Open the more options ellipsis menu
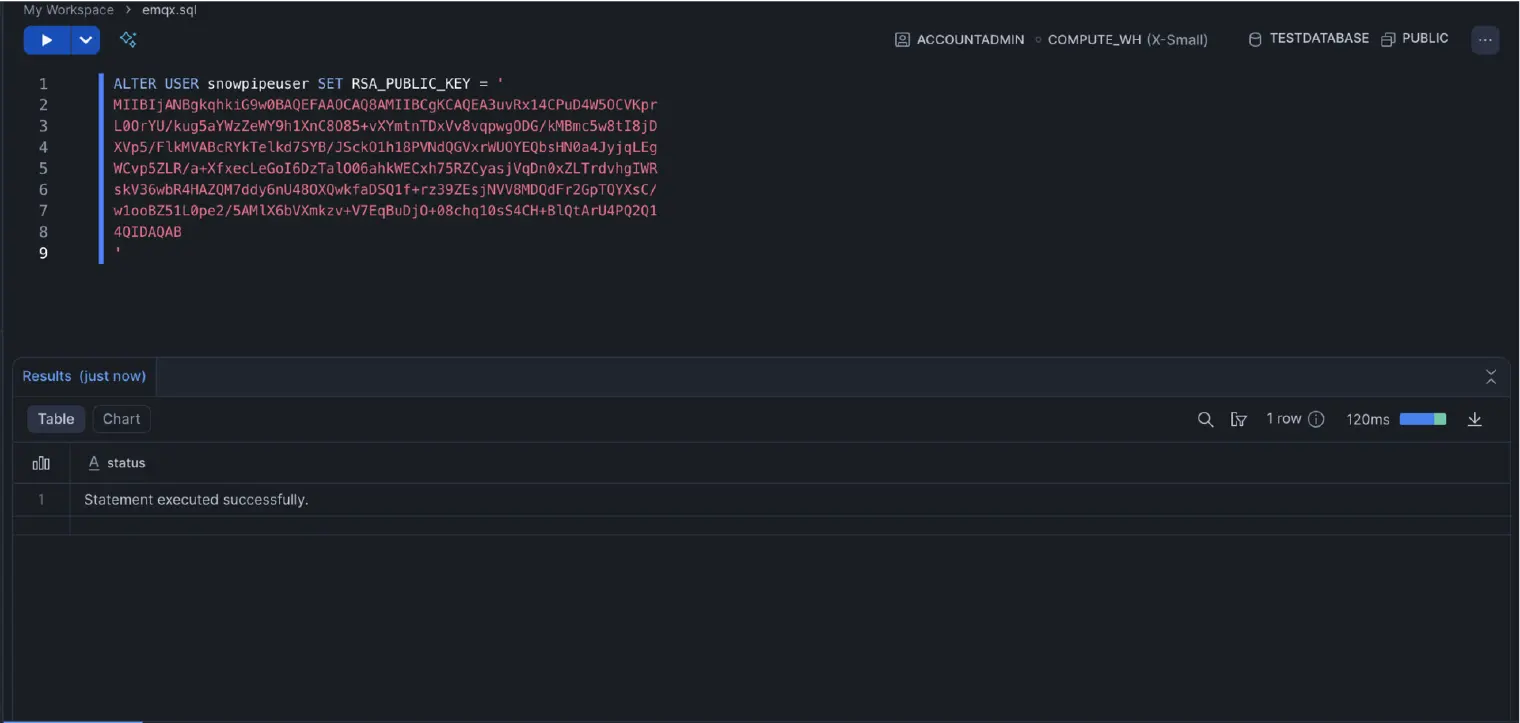 (1485, 40)
